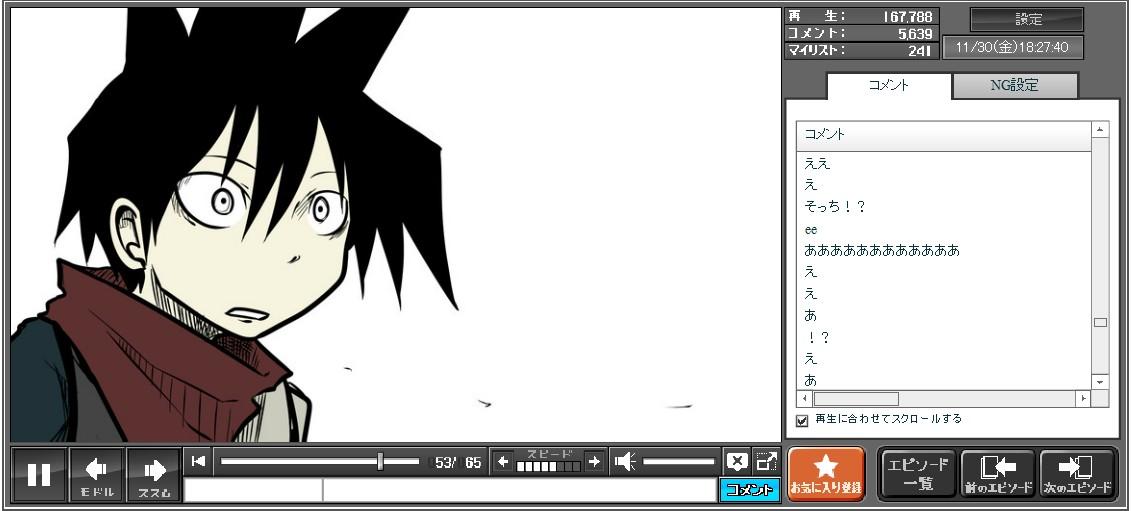Mute audio using the speaker icon
Screen dimensions: 1131x511
pos(626,461)
